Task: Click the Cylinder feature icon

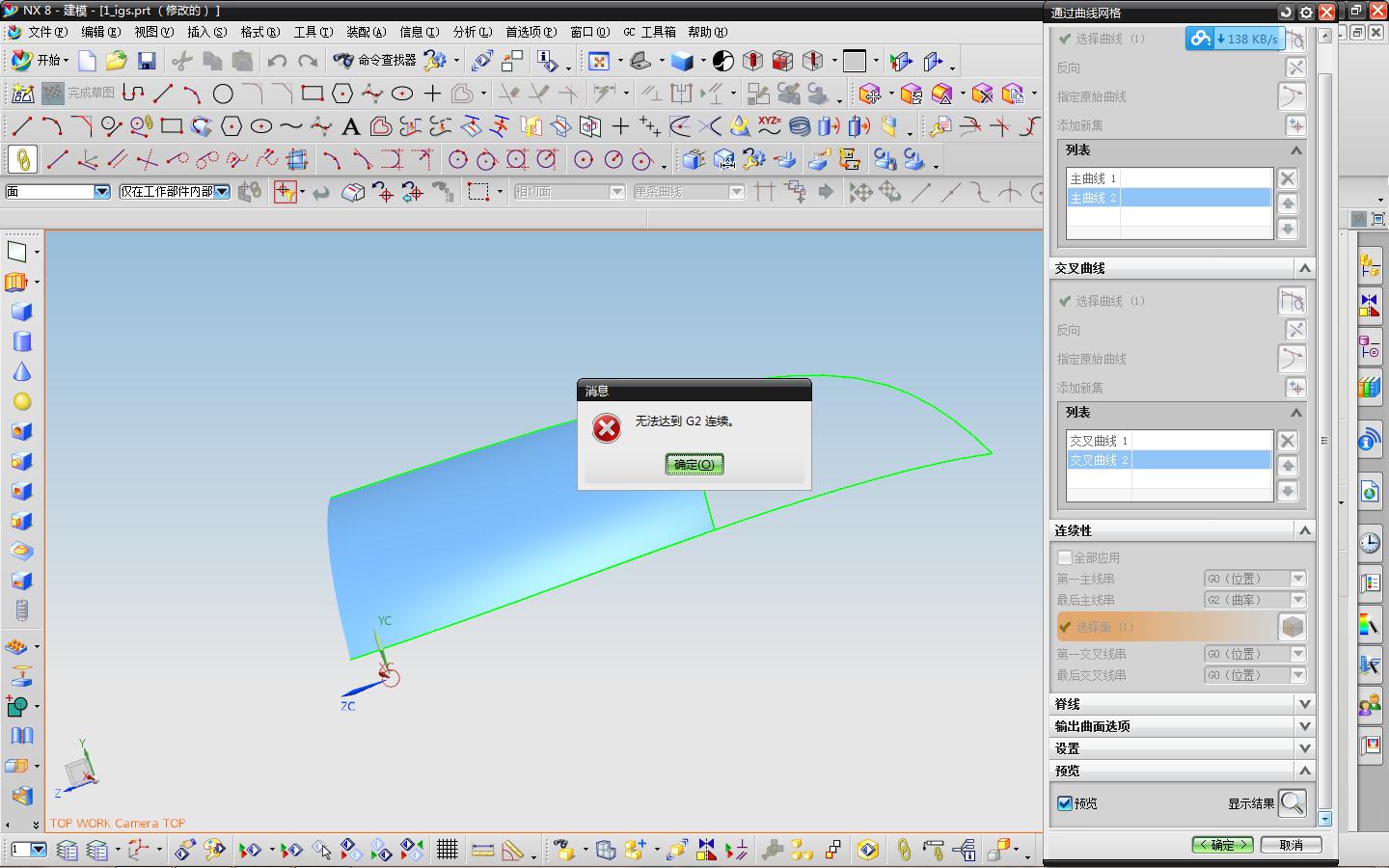Action: (21, 341)
